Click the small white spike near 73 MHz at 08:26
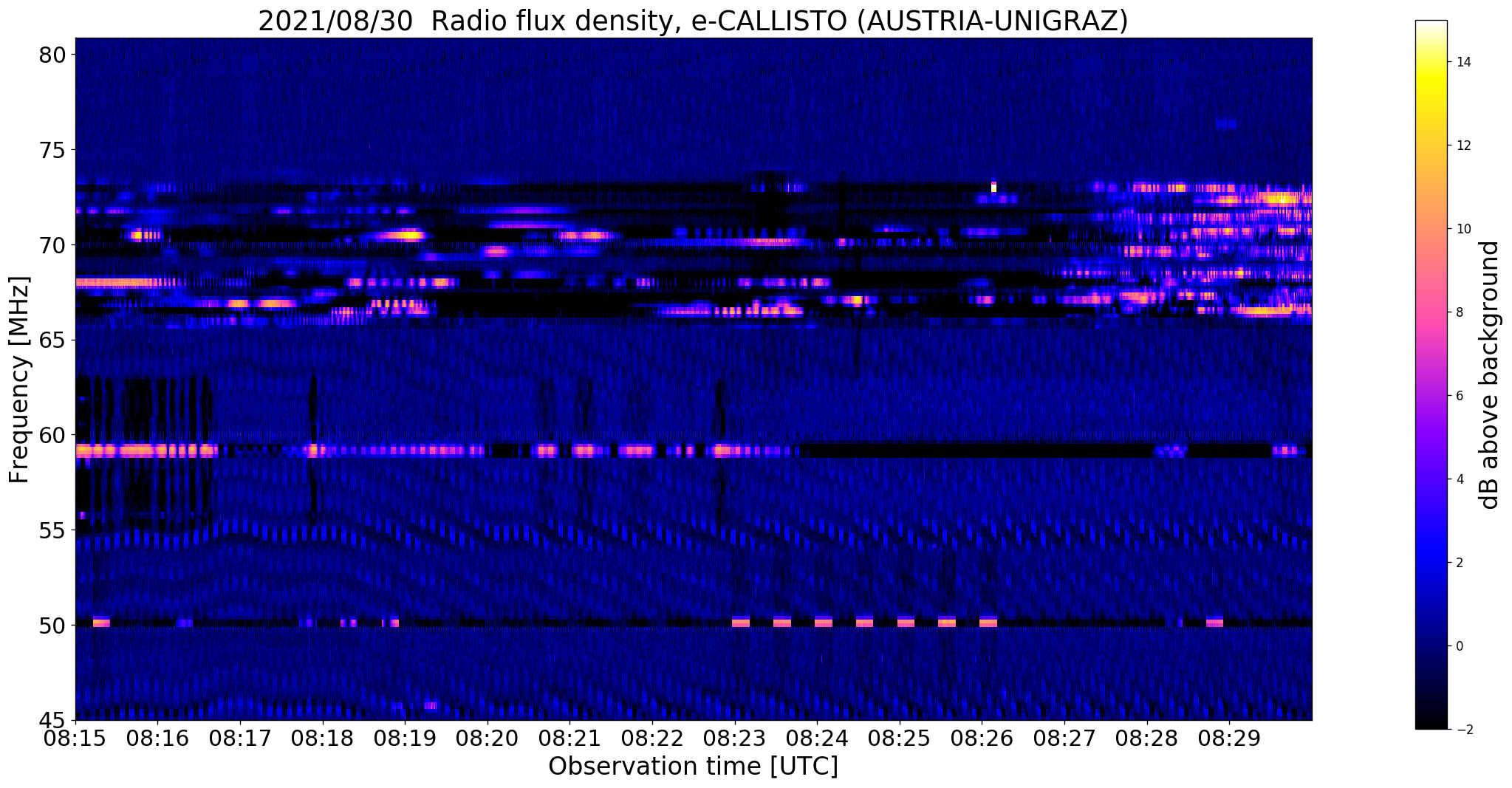Image resolution: width=1512 pixels, height=788 pixels. tap(993, 186)
